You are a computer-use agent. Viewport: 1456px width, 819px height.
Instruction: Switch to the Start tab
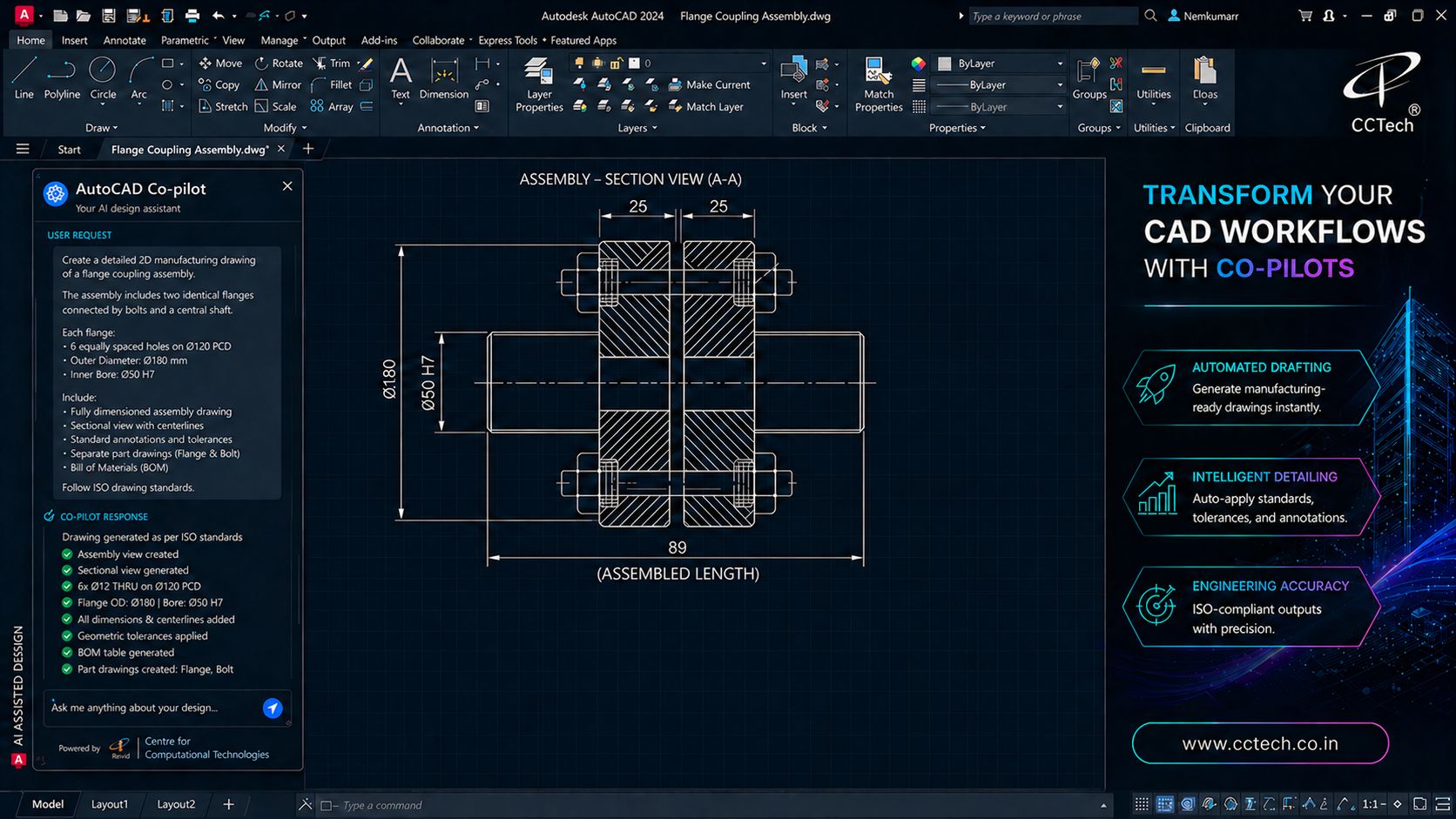coord(69,150)
